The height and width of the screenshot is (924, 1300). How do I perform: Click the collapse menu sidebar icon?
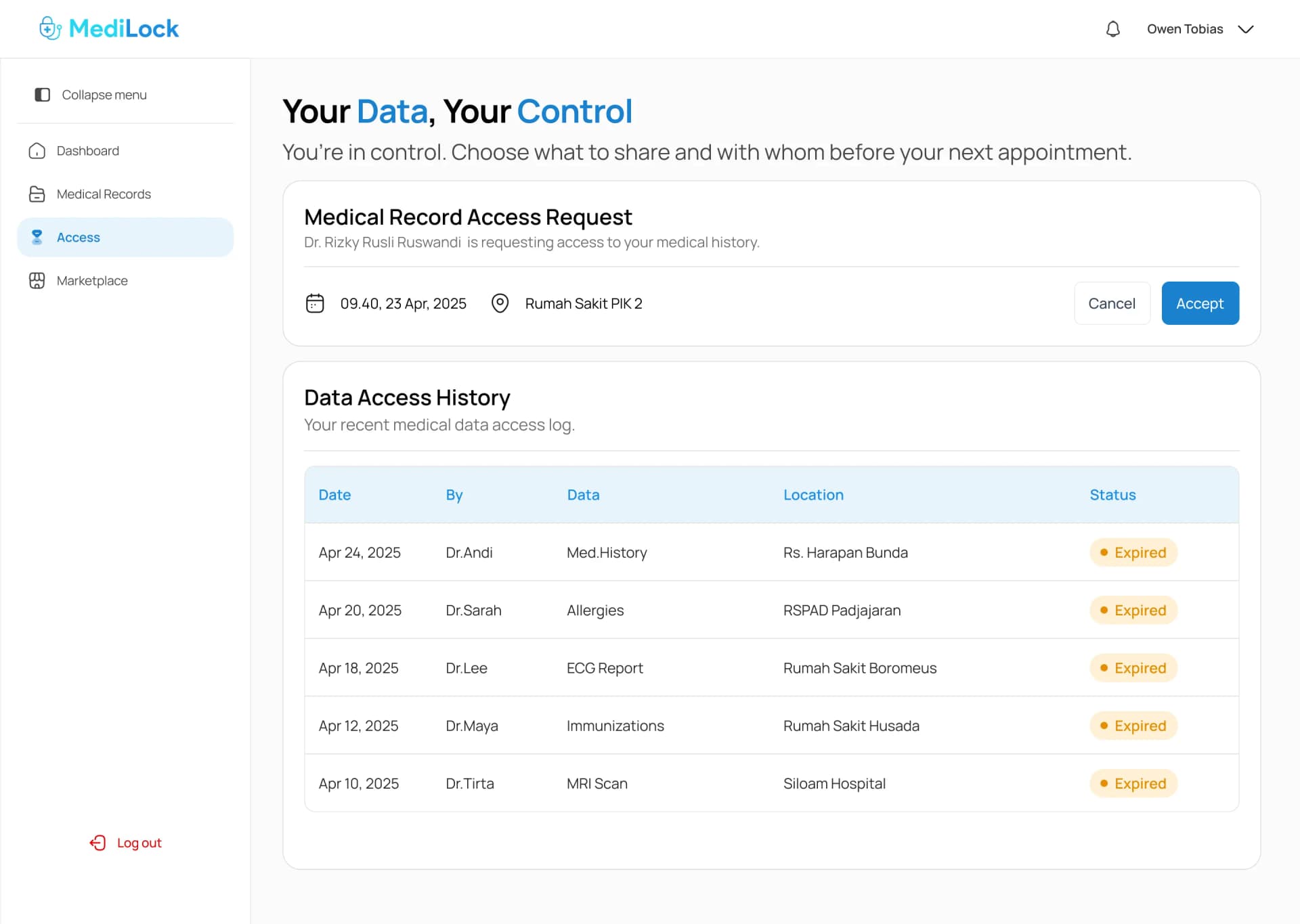click(42, 95)
